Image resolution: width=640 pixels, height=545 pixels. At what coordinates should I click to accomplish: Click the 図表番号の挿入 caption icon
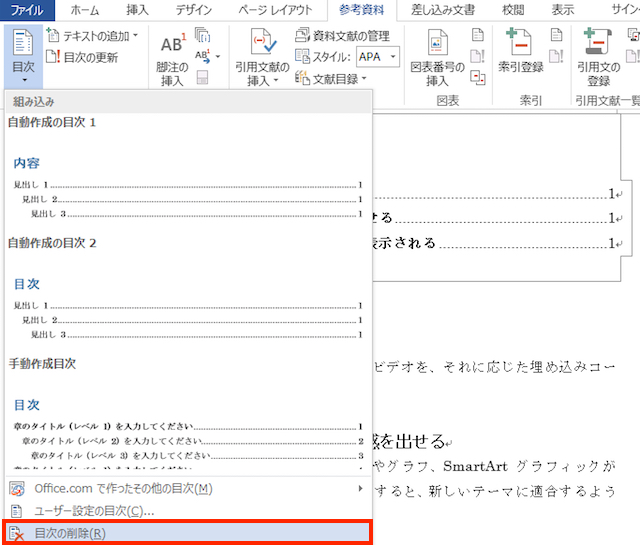(438, 42)
